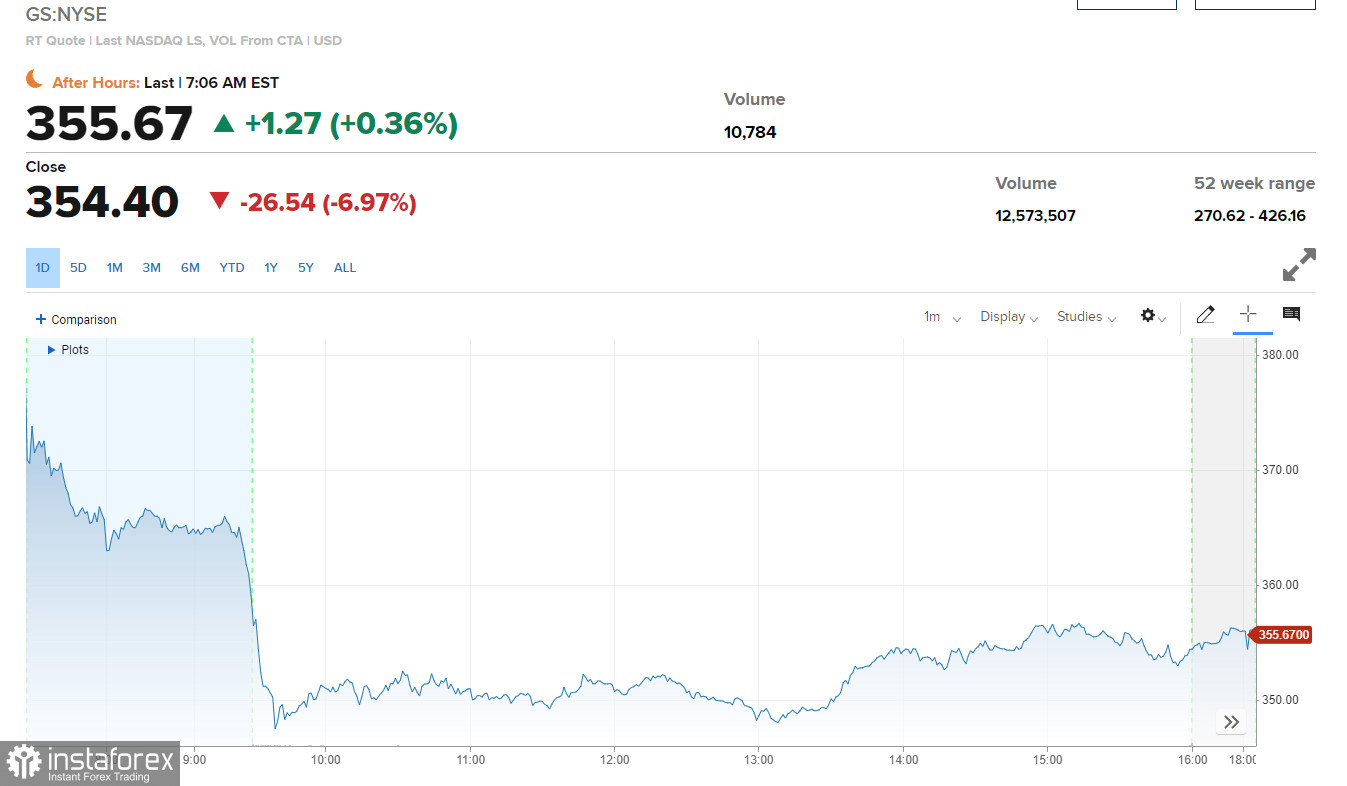Show the 5Y chart range

(x=306, y=268)
